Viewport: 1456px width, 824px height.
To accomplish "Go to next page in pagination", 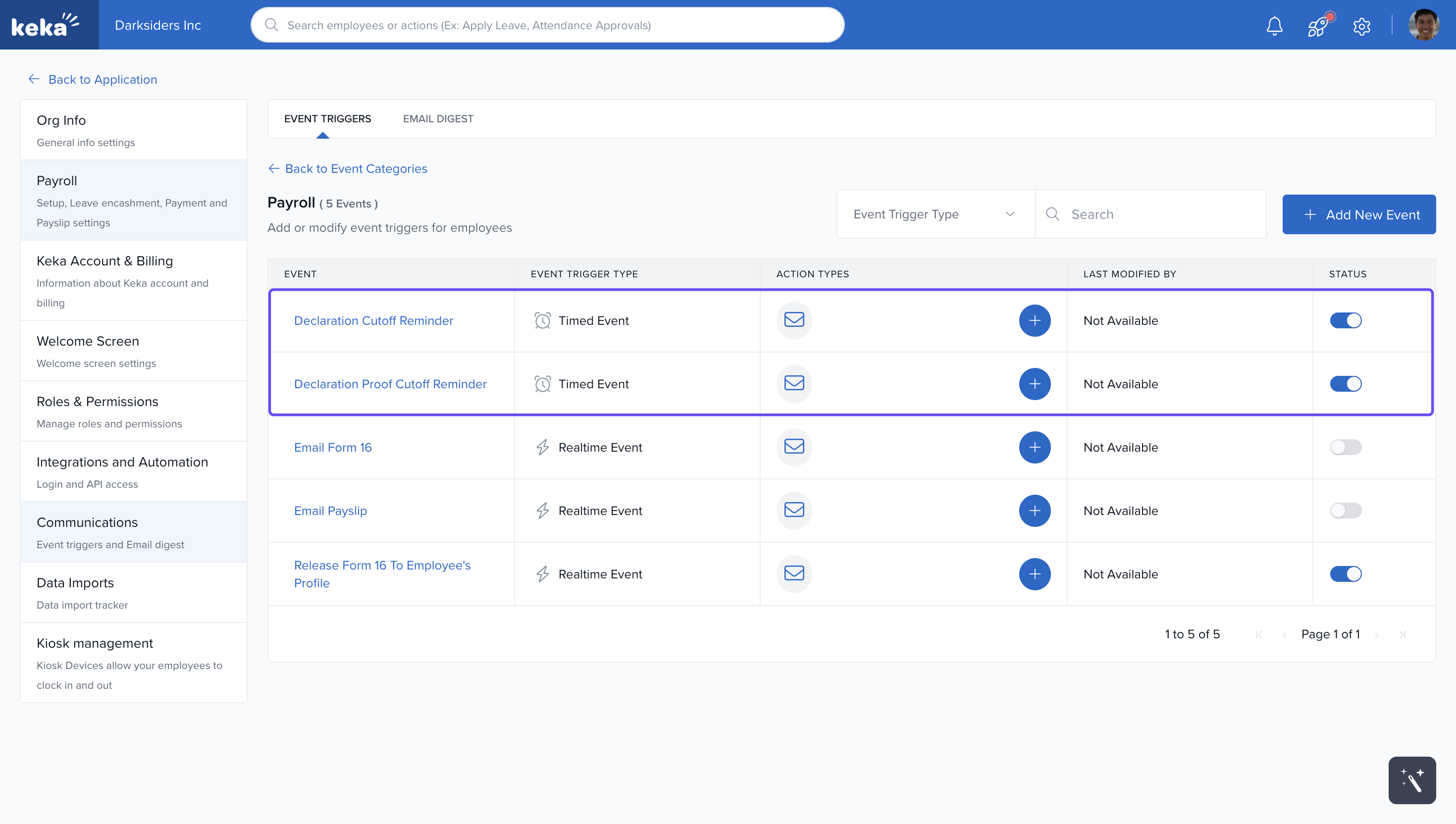I will point(1376,634).
